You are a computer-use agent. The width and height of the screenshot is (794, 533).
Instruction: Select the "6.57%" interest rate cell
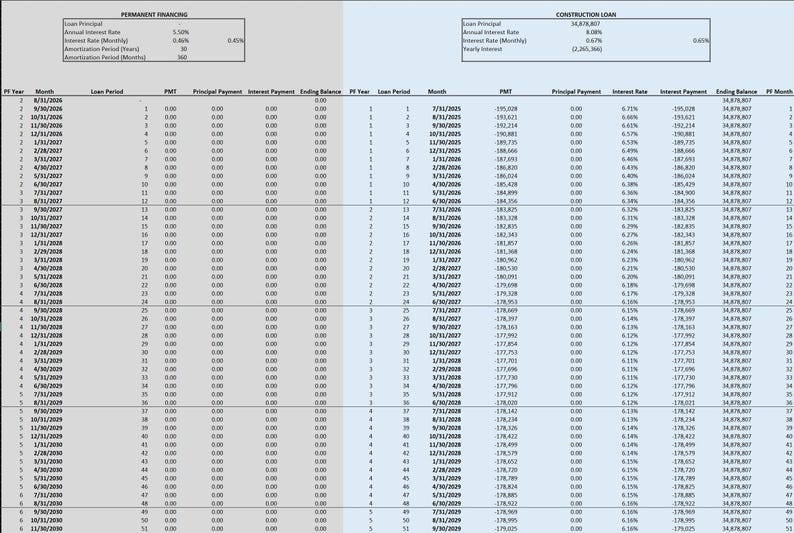pos(630,134)
